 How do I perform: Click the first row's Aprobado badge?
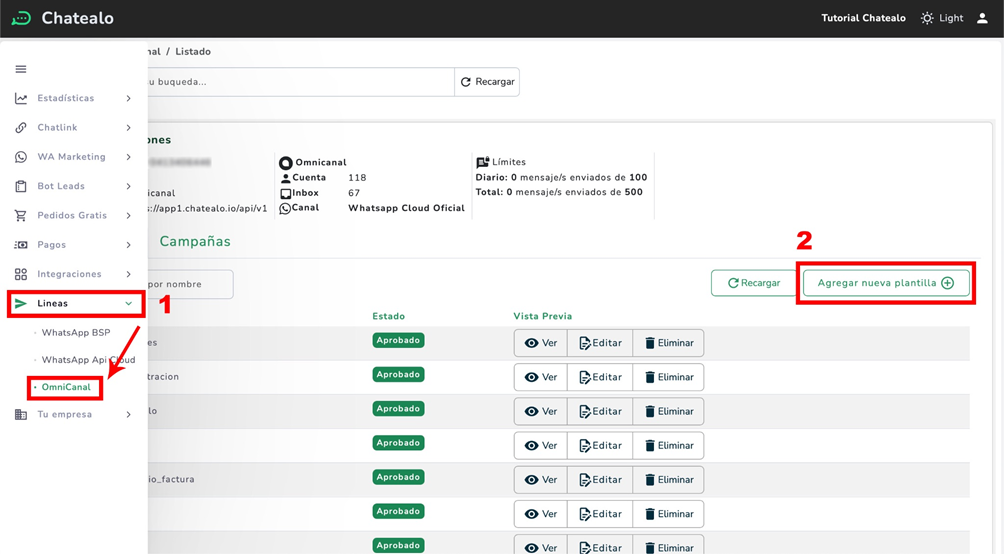point(398,340)
